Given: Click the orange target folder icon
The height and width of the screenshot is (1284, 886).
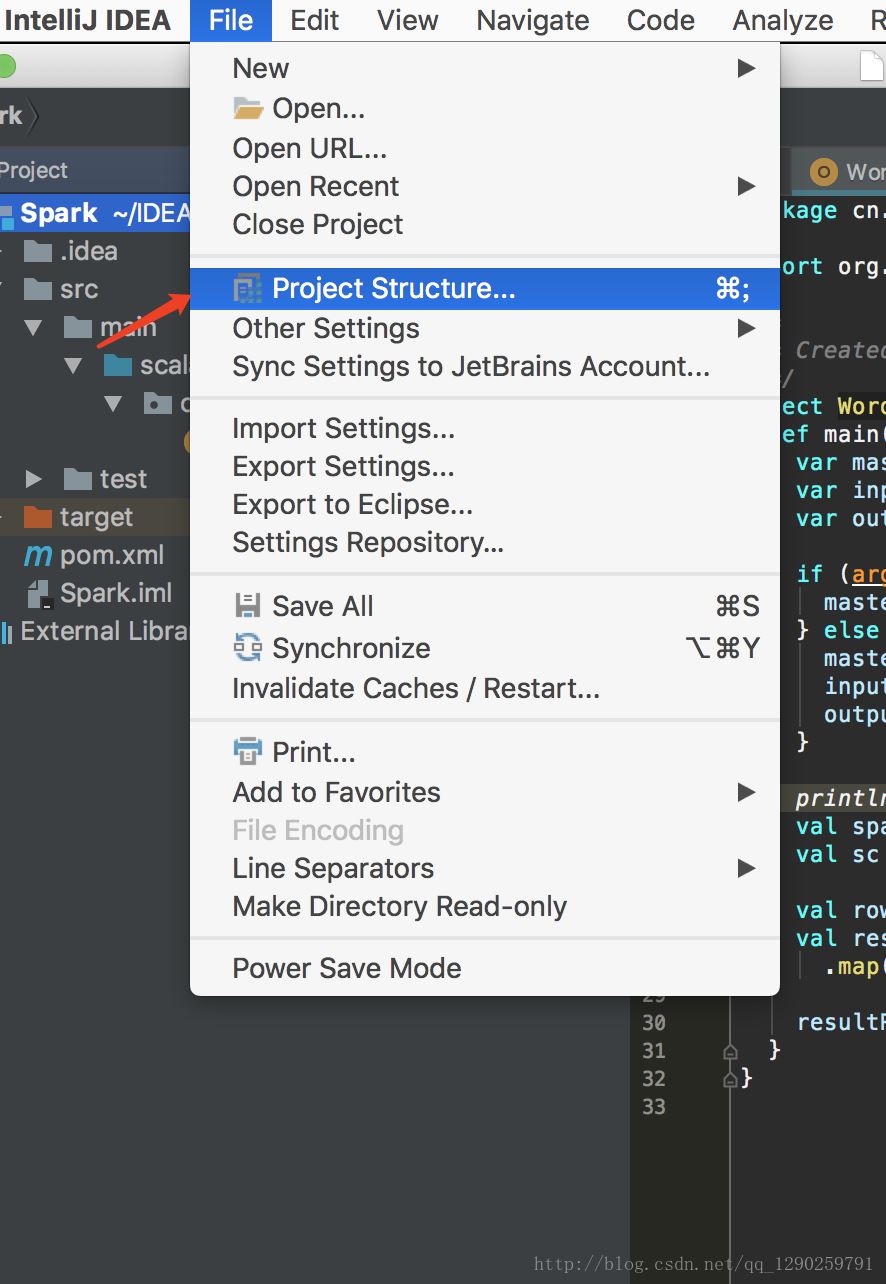Looking at the screenshot, I should (38, 517).
